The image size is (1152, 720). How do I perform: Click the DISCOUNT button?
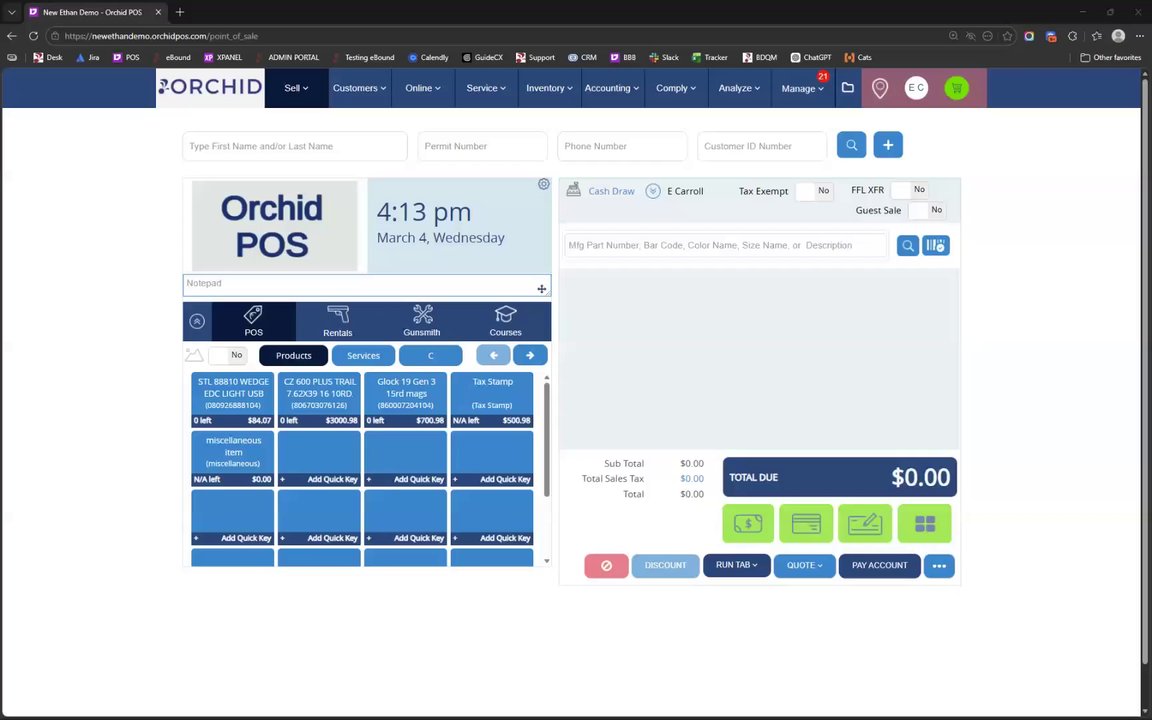point(666,566)
